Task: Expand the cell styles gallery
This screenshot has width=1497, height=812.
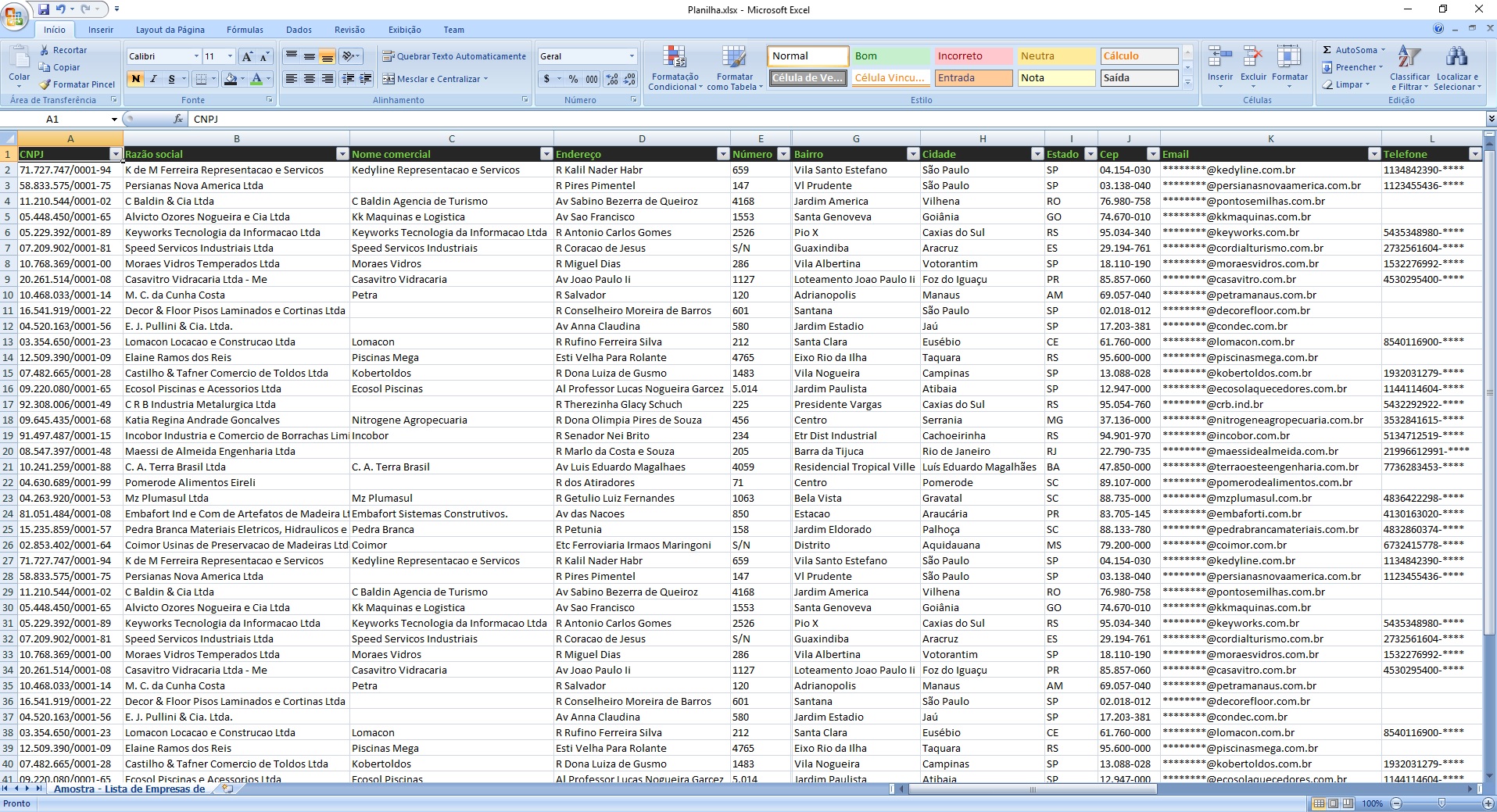Action: 1187,82
